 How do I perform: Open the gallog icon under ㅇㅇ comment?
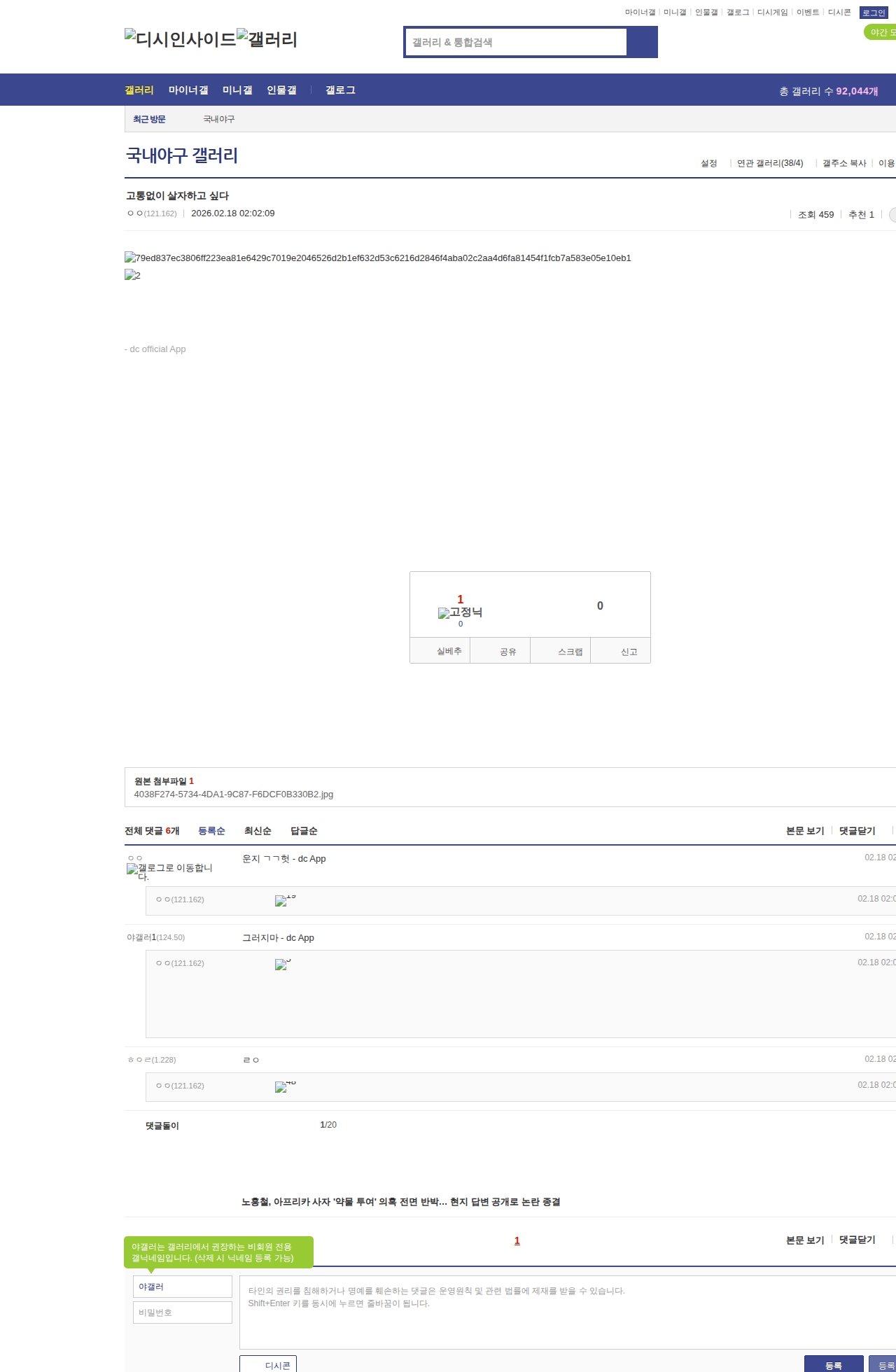click(x=169, y=871)
